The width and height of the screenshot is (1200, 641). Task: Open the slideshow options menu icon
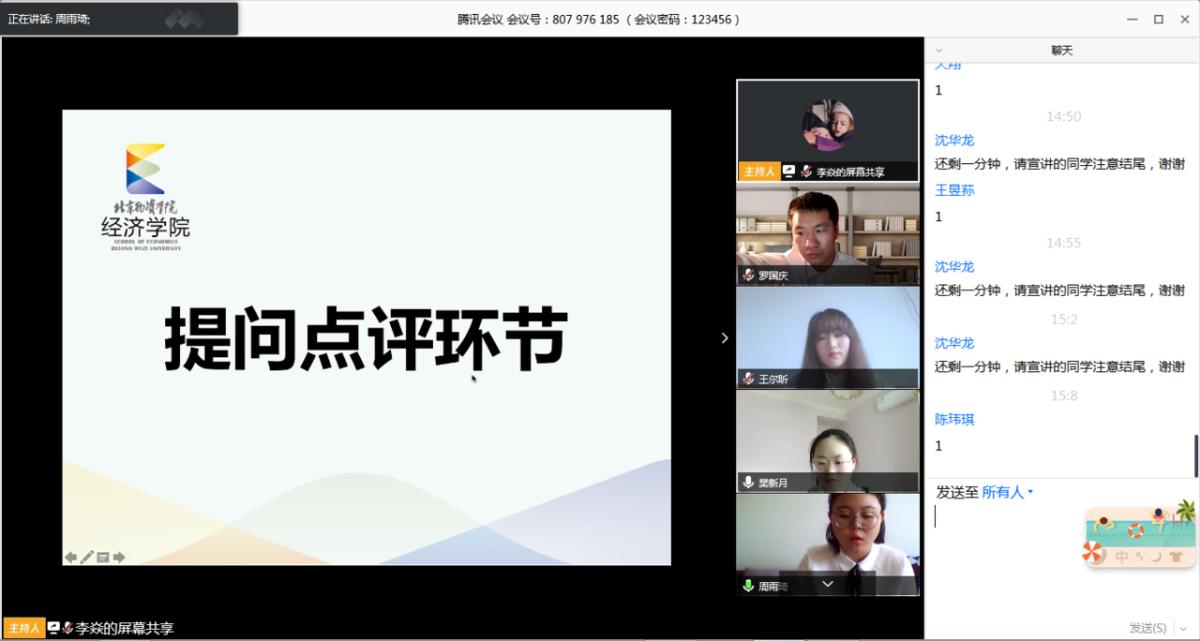point(103,557)
